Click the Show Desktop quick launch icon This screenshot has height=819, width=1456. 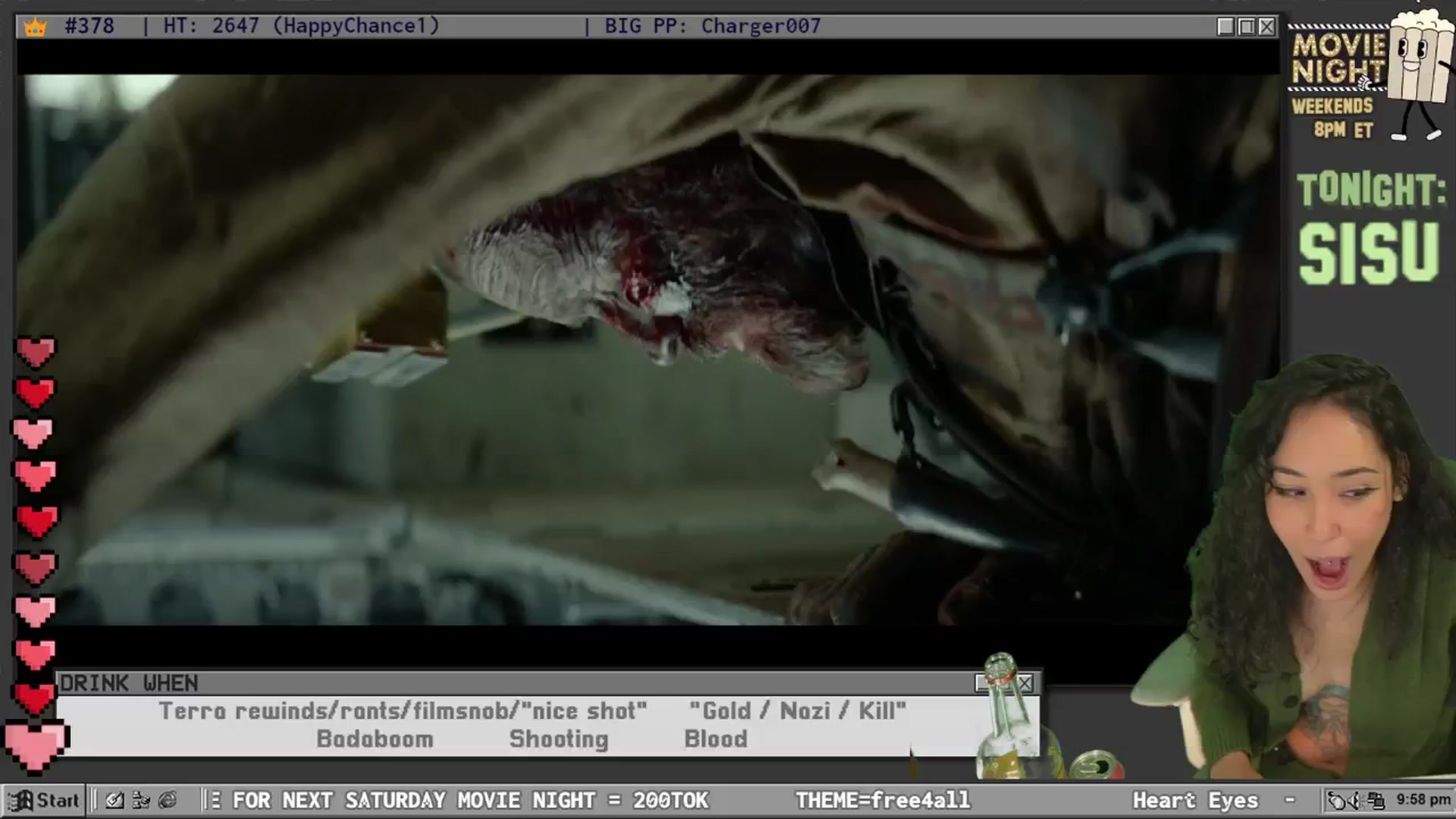115,800
